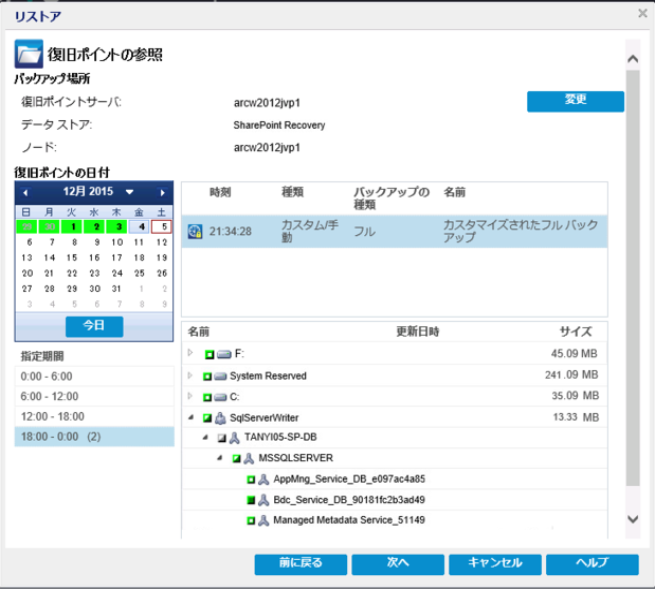Viewport: 655px width, 589px height.
Task: Click the SharePoint Recovery data store value
Action: 279,125
